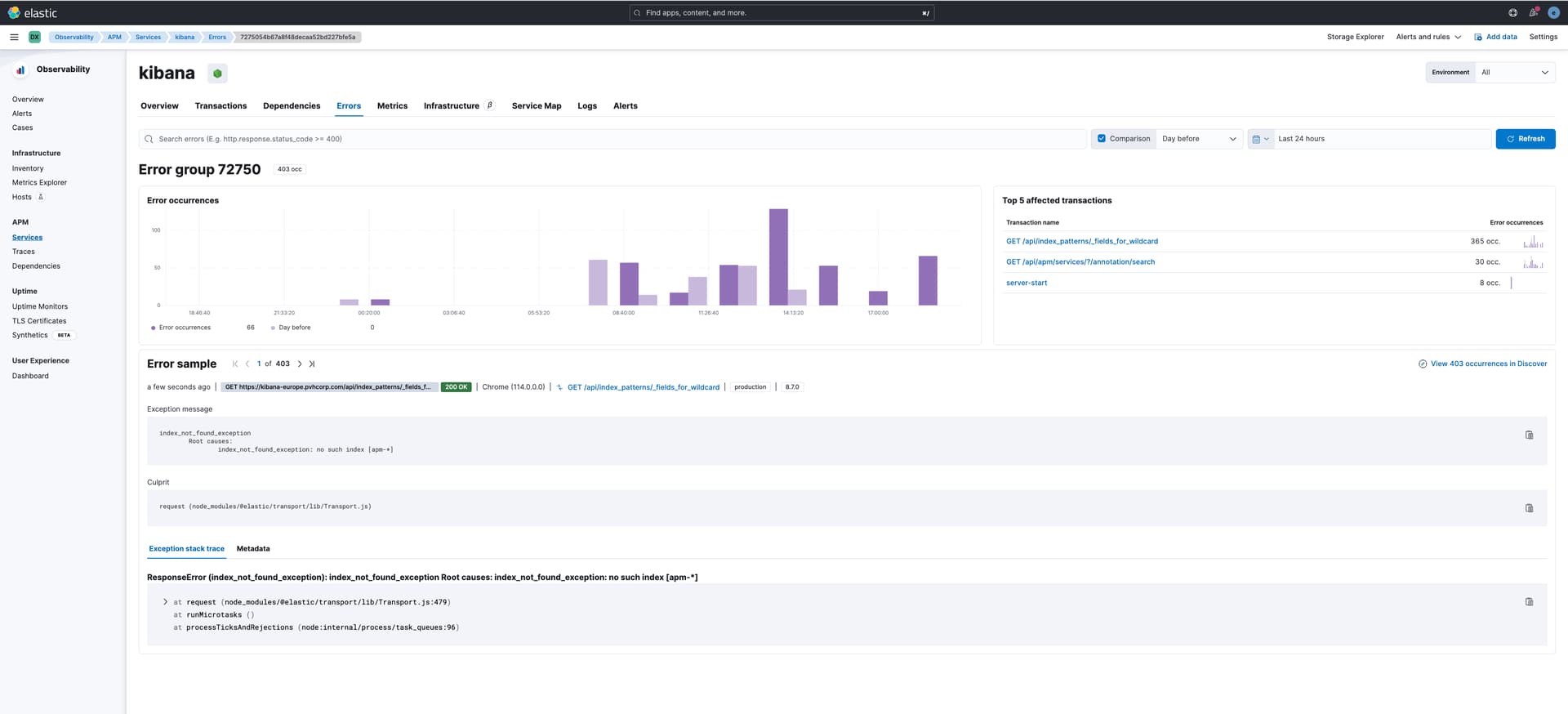View 403 occurrences in Discover
The image size is (1568, 714).
[1482, 364]
